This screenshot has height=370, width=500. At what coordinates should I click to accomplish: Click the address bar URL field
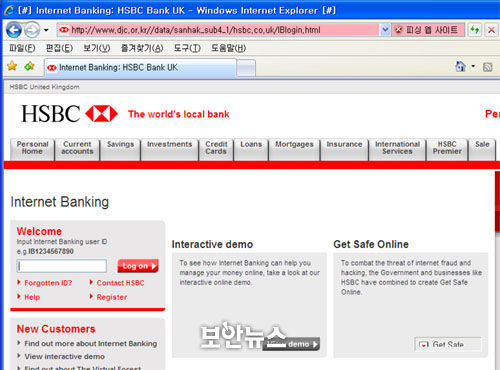[x=218, y=30]
